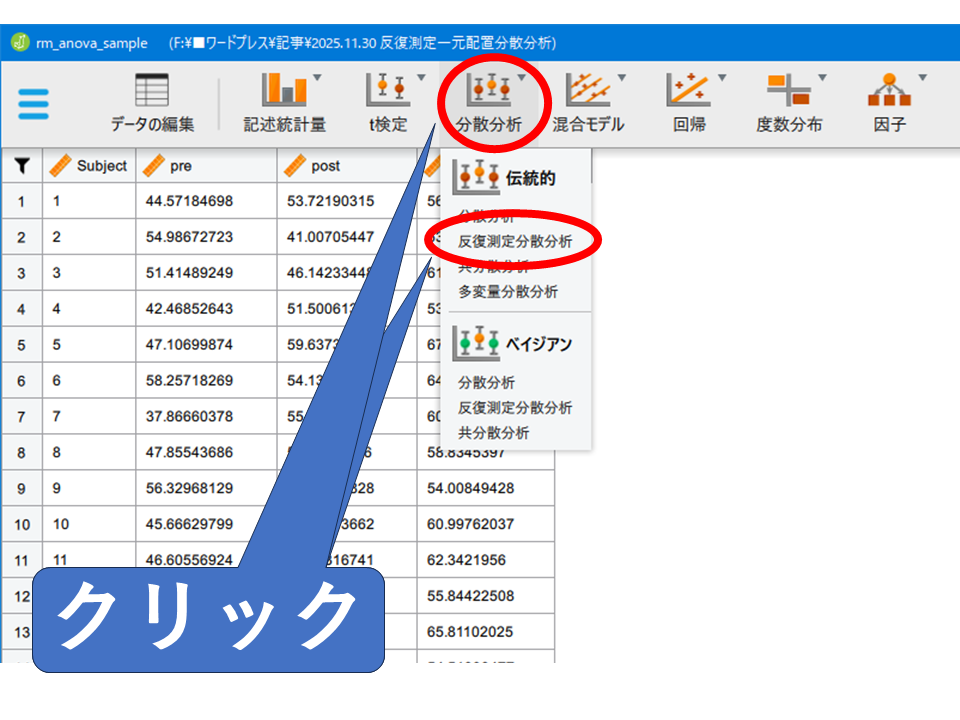Image resolution: width=960 pixels, height=720 pixels.
Task: Open the 度数分布 frequencies icon
Action: click(x=788, y=91)
